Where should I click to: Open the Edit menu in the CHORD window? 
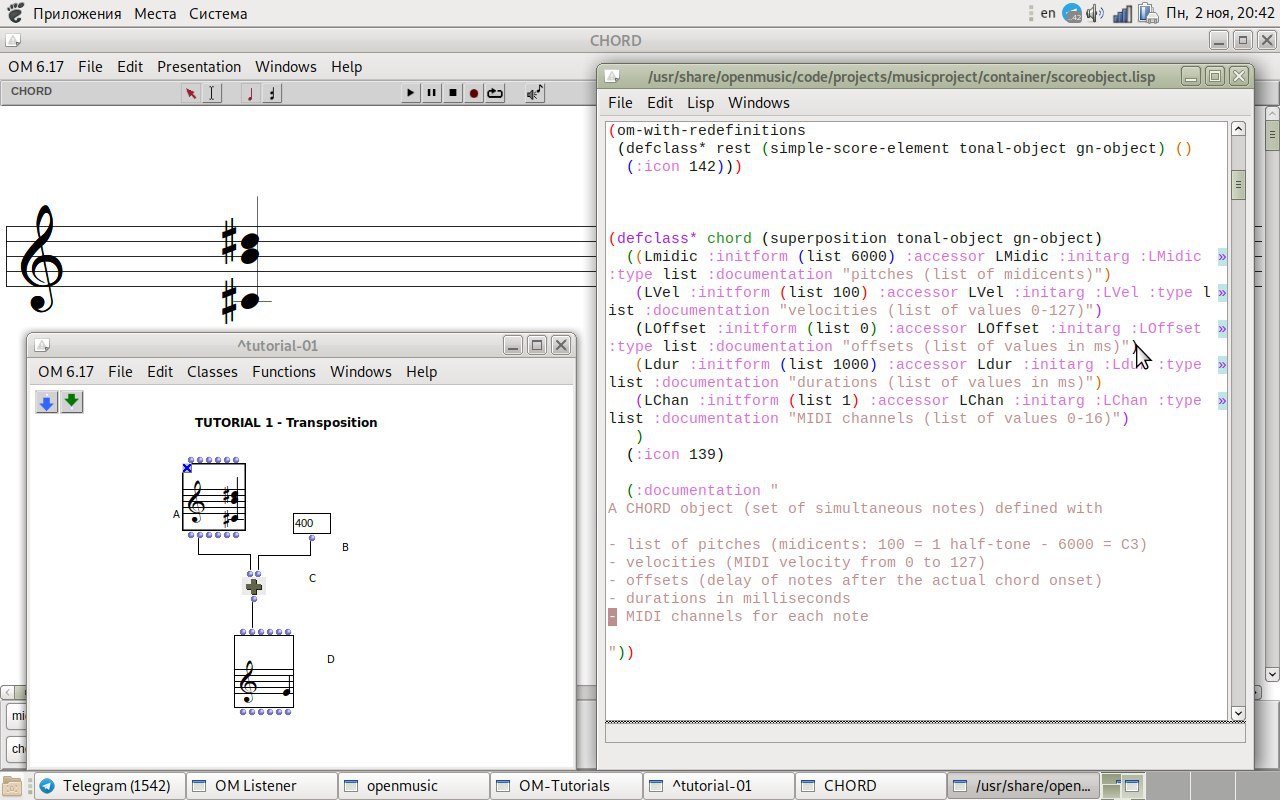click(x=130, y=67)
